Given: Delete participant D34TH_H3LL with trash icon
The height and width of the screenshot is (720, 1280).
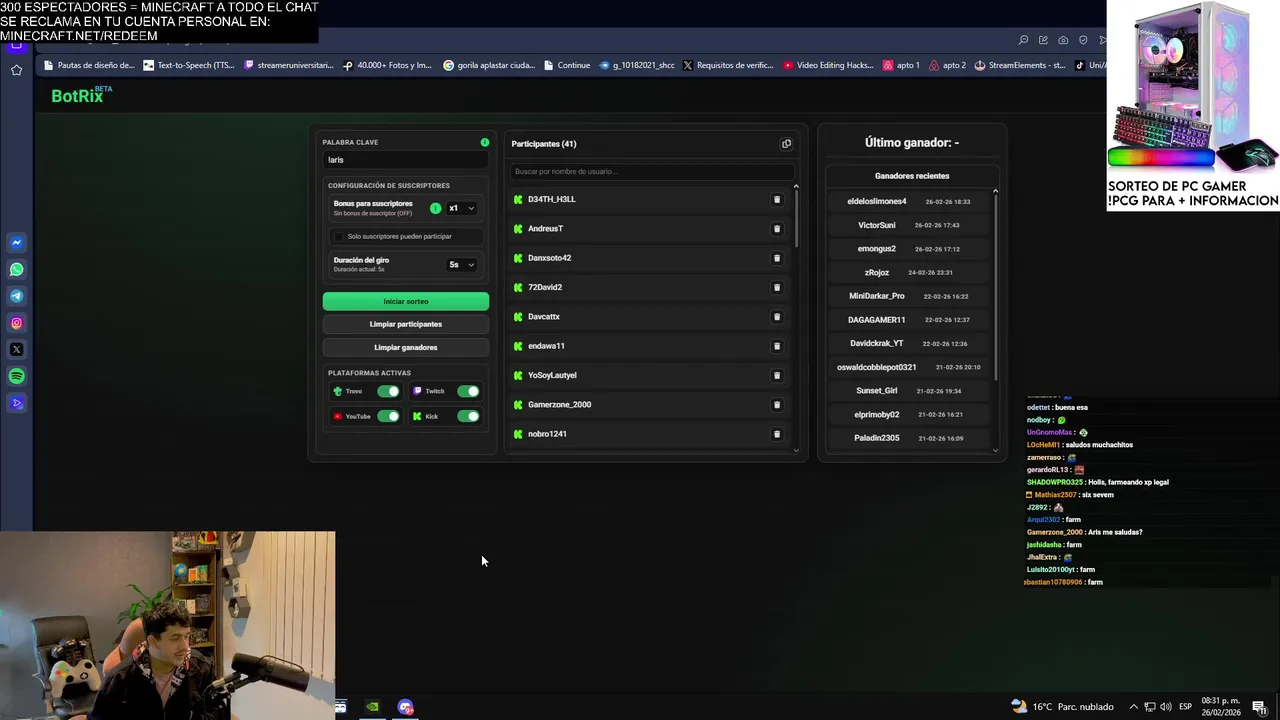Looking at the screenshot, I should (776, 199).
